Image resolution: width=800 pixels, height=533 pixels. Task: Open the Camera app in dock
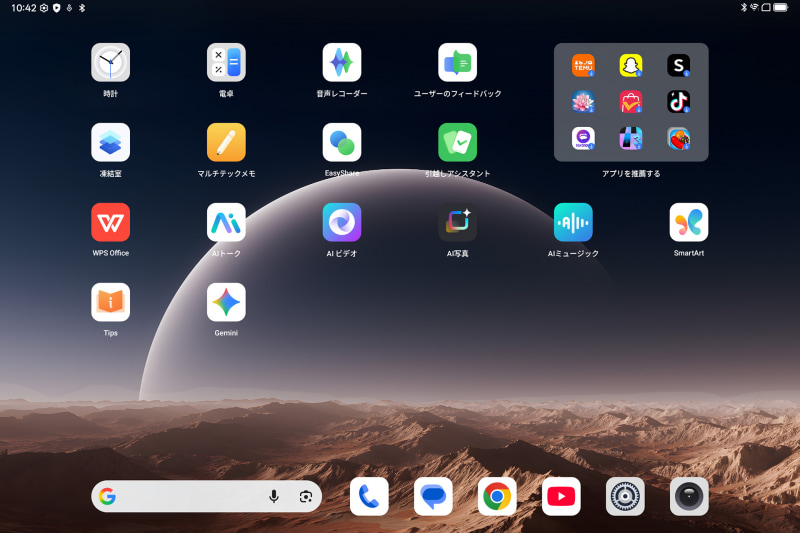[x=689, y=496]
